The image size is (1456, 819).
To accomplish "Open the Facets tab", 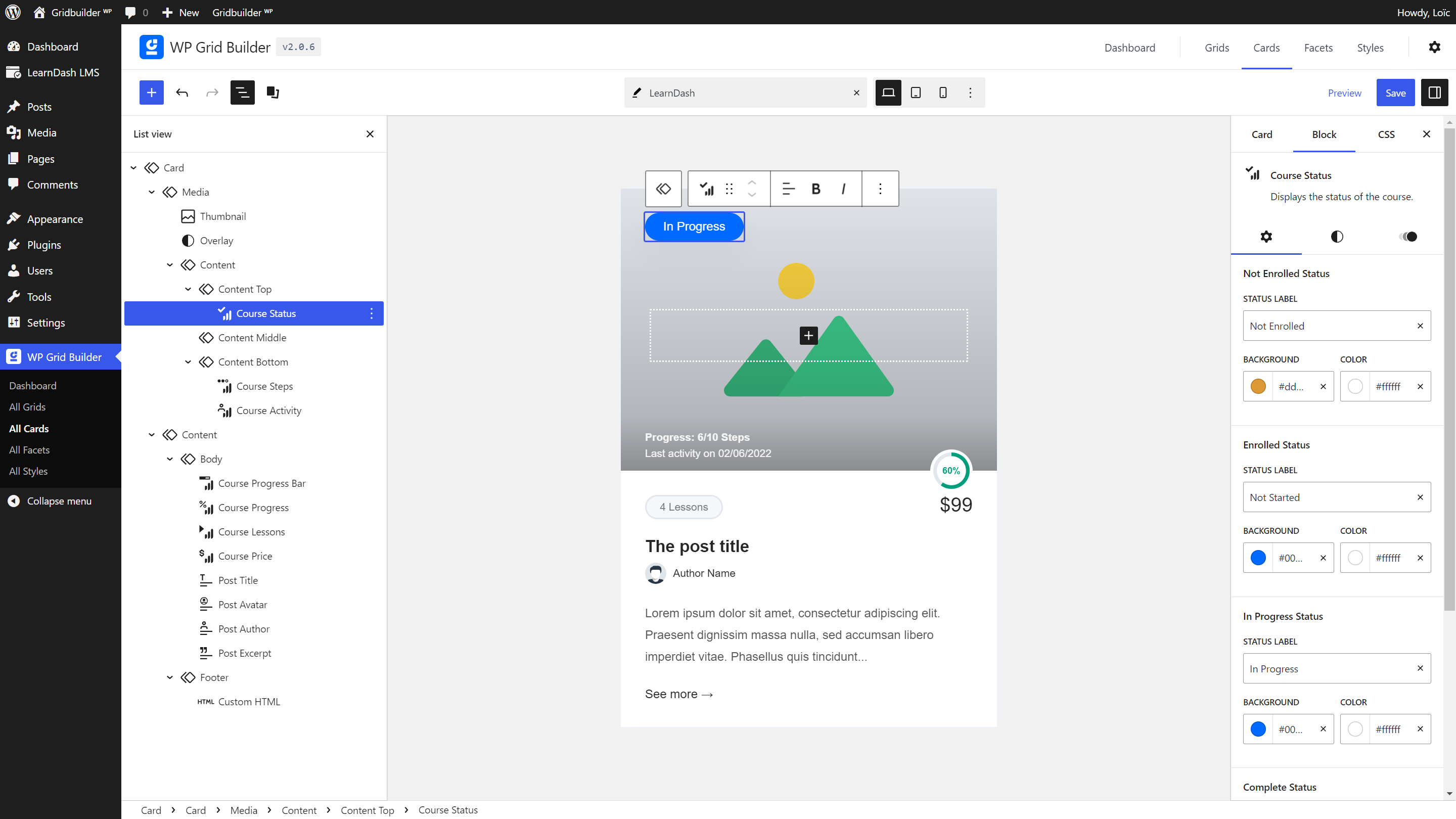I will pos(1318,48).
